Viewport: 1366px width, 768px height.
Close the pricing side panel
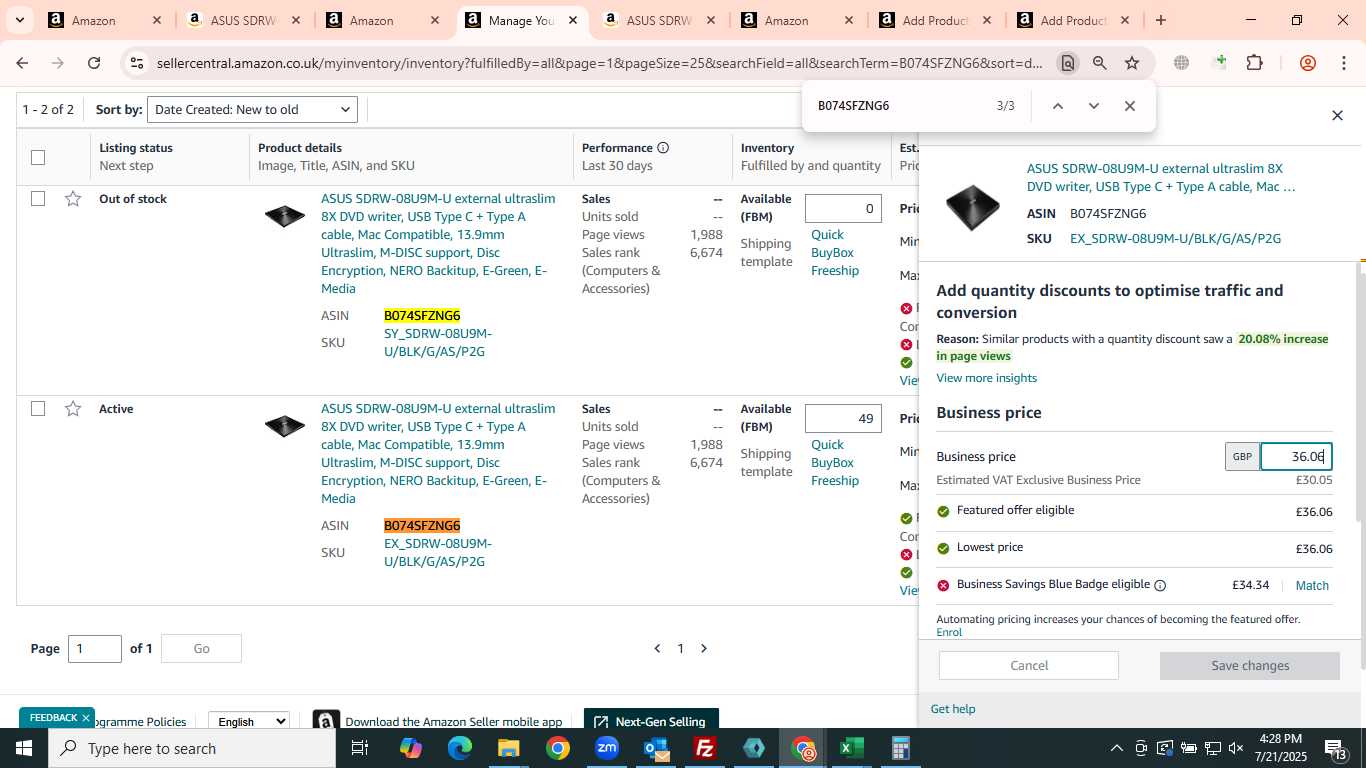(x=1337, y=116)
